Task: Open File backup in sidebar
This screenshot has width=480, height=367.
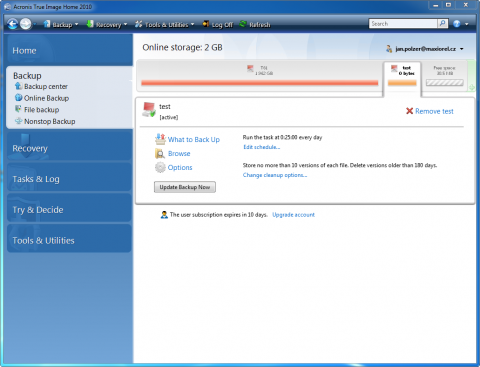Action: pos(41,110)
